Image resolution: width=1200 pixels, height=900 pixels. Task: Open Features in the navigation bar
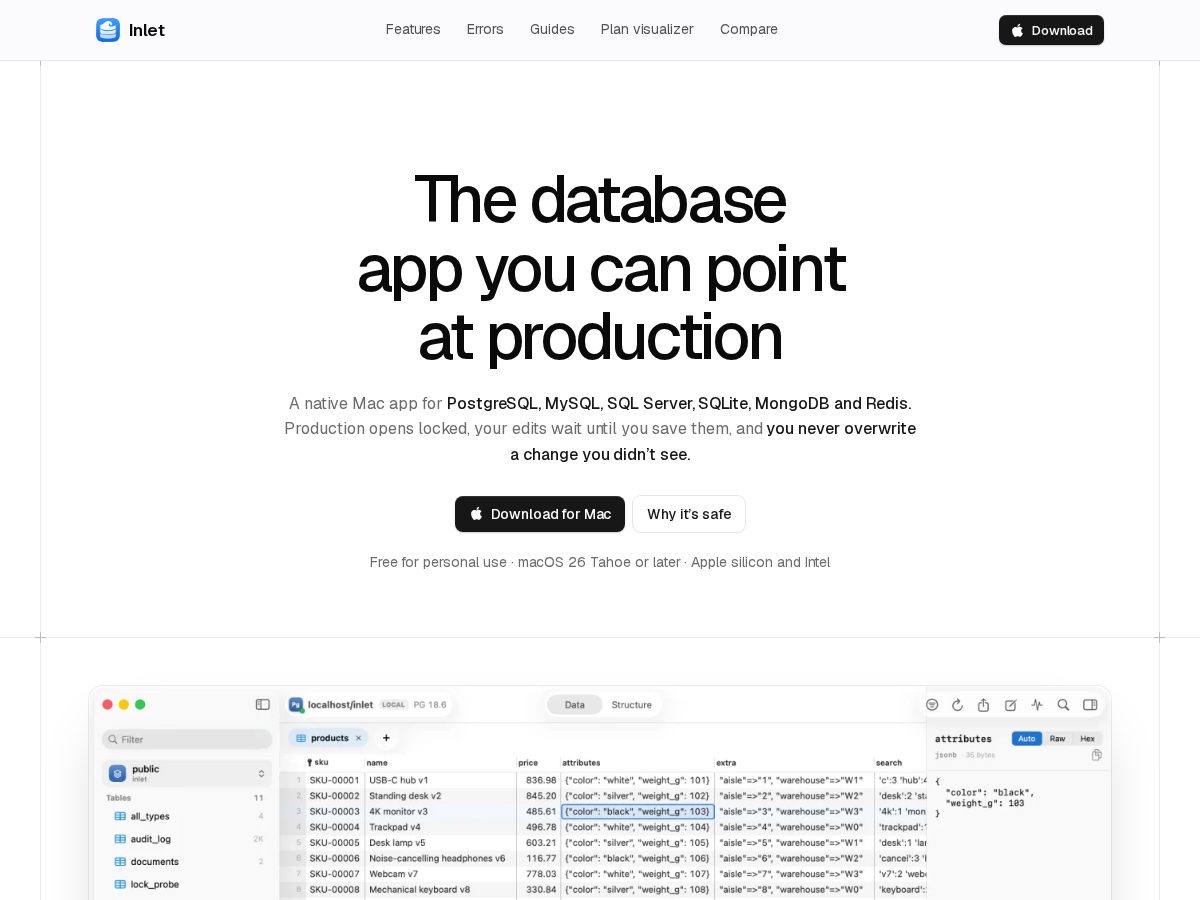point(413,29)
